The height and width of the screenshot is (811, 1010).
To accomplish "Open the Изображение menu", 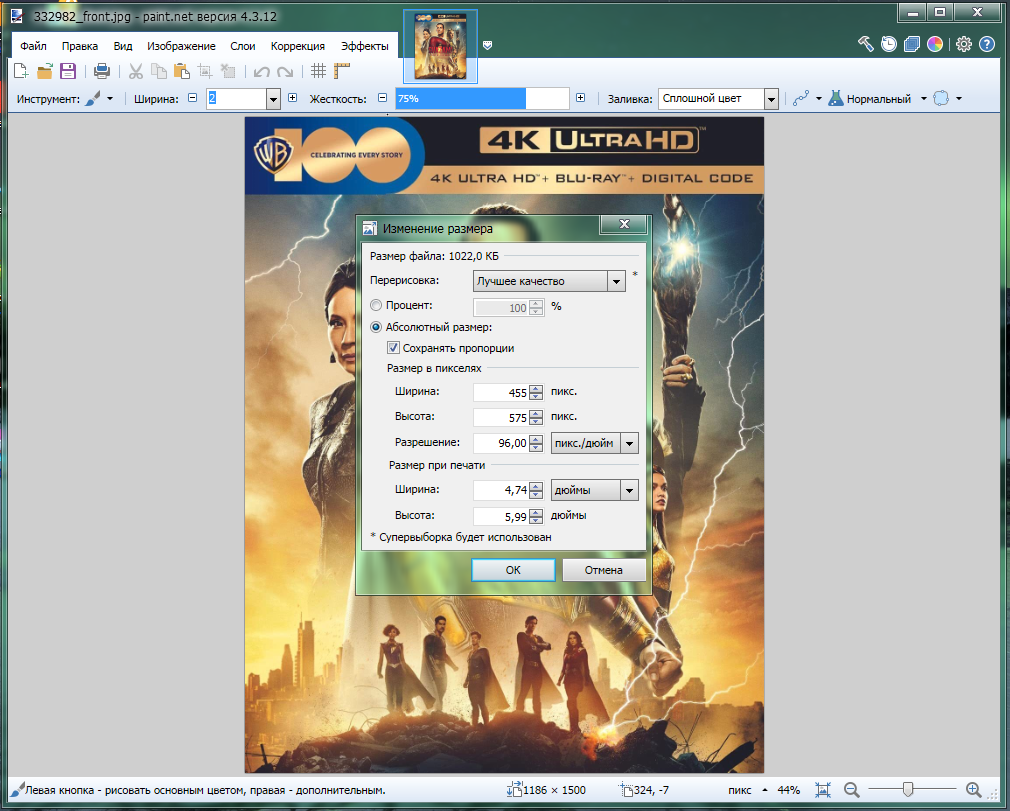I will (181, 46).
